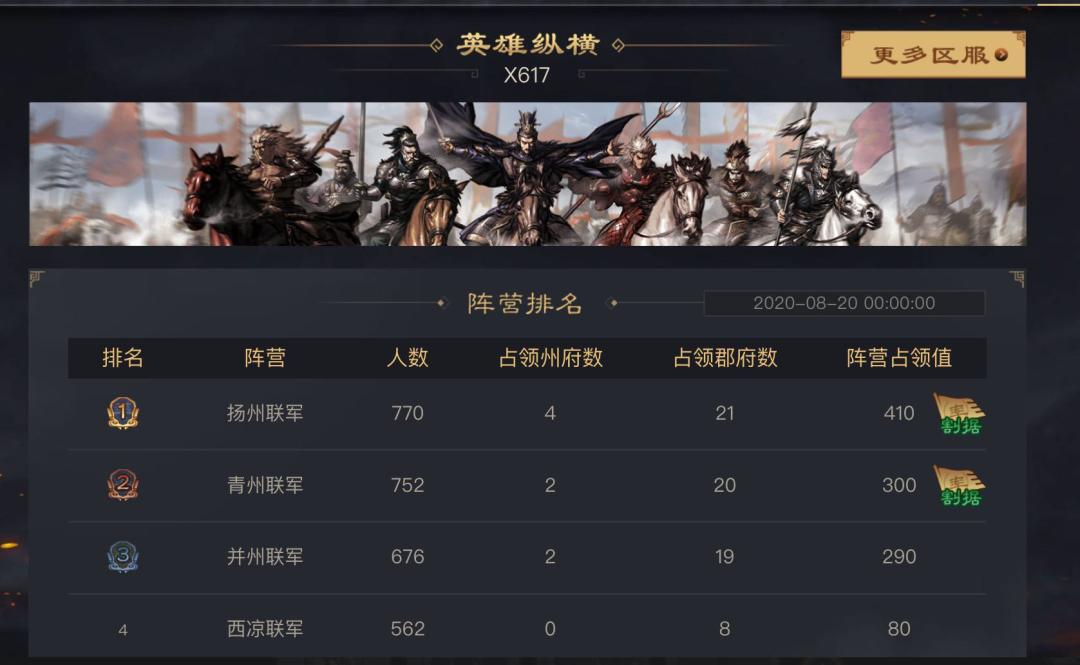Click the 占领州府数 column header
This screenshot has width=1080, height=665.
550,358
